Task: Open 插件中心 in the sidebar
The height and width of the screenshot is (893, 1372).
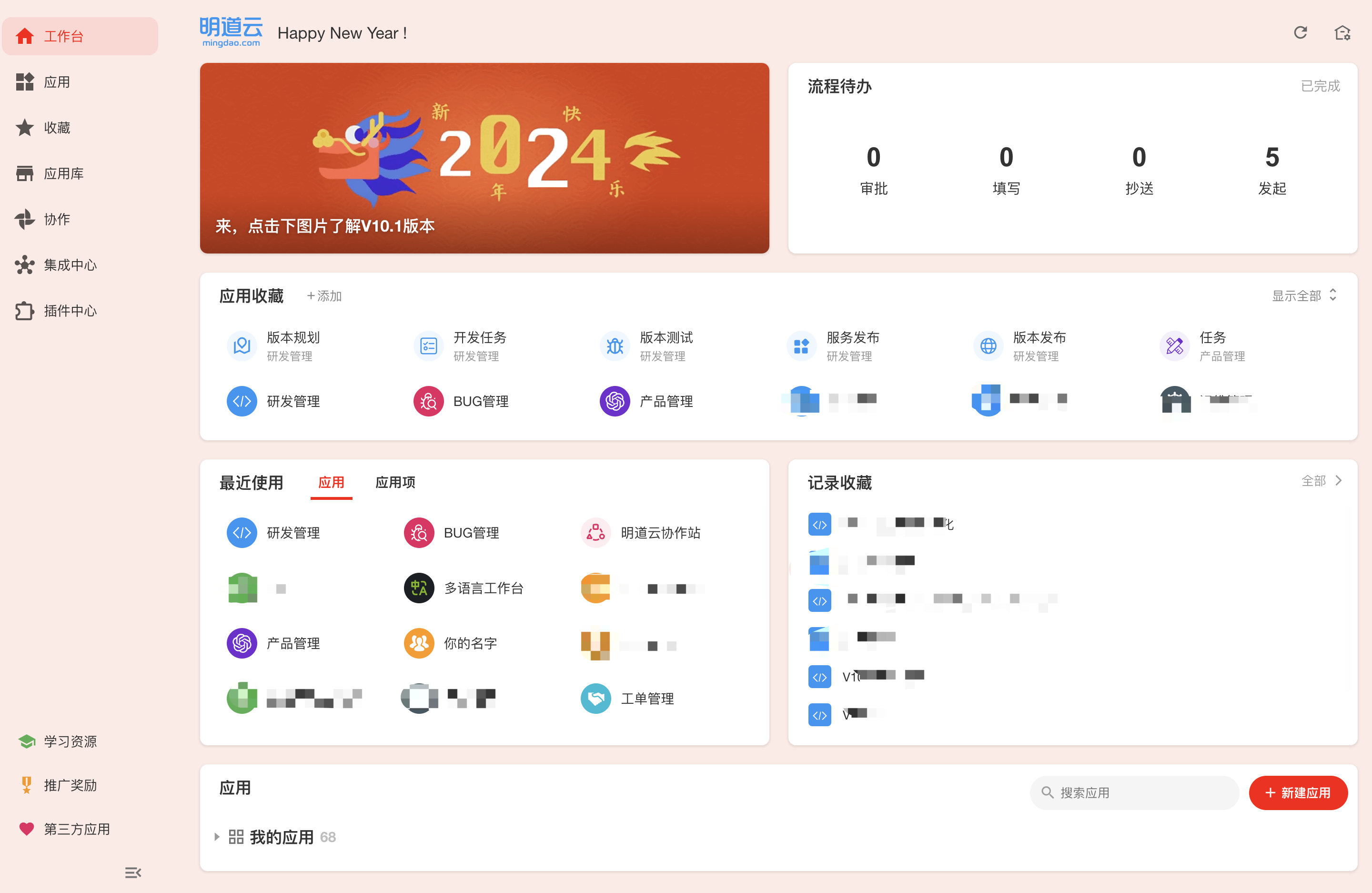Action: pyautogui.click(x=71, y=311)
